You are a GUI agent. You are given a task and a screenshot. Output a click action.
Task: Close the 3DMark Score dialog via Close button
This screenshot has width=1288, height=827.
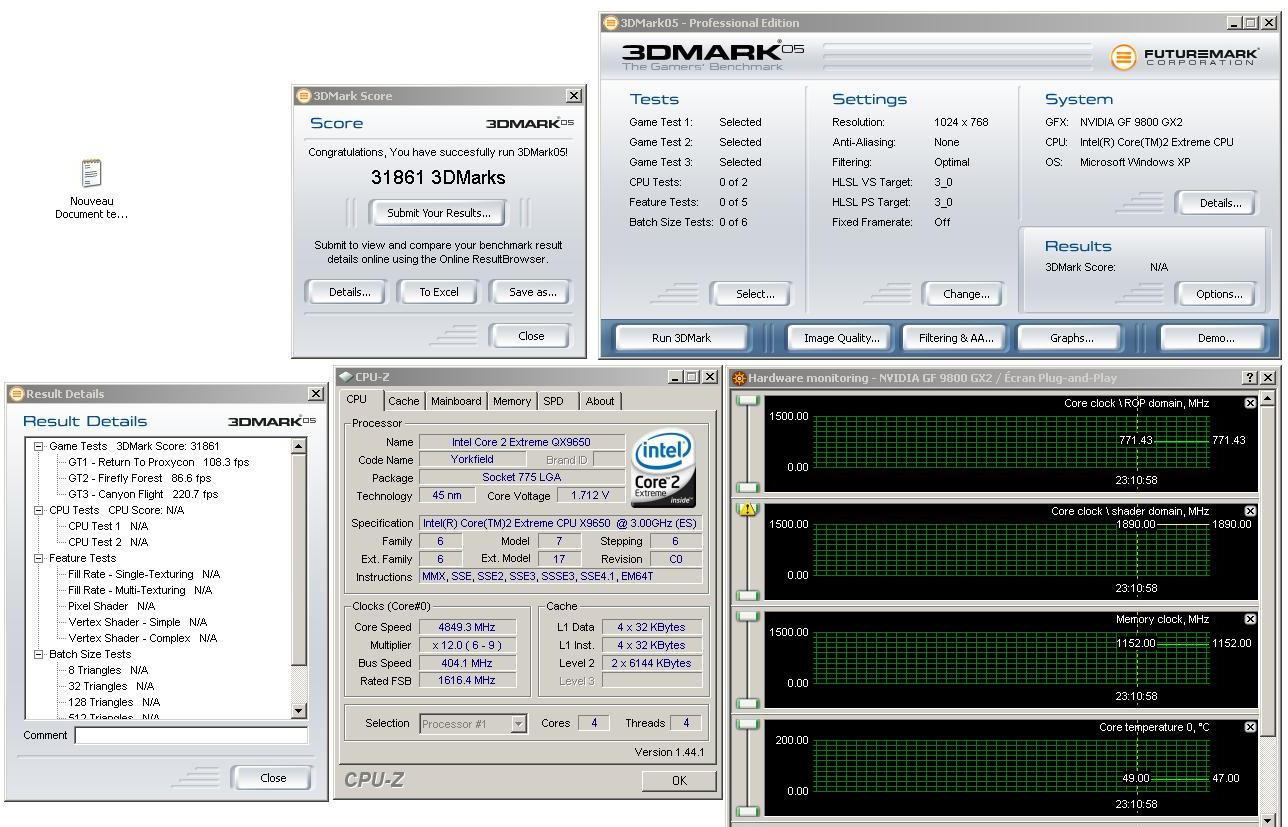coord(531,336)
